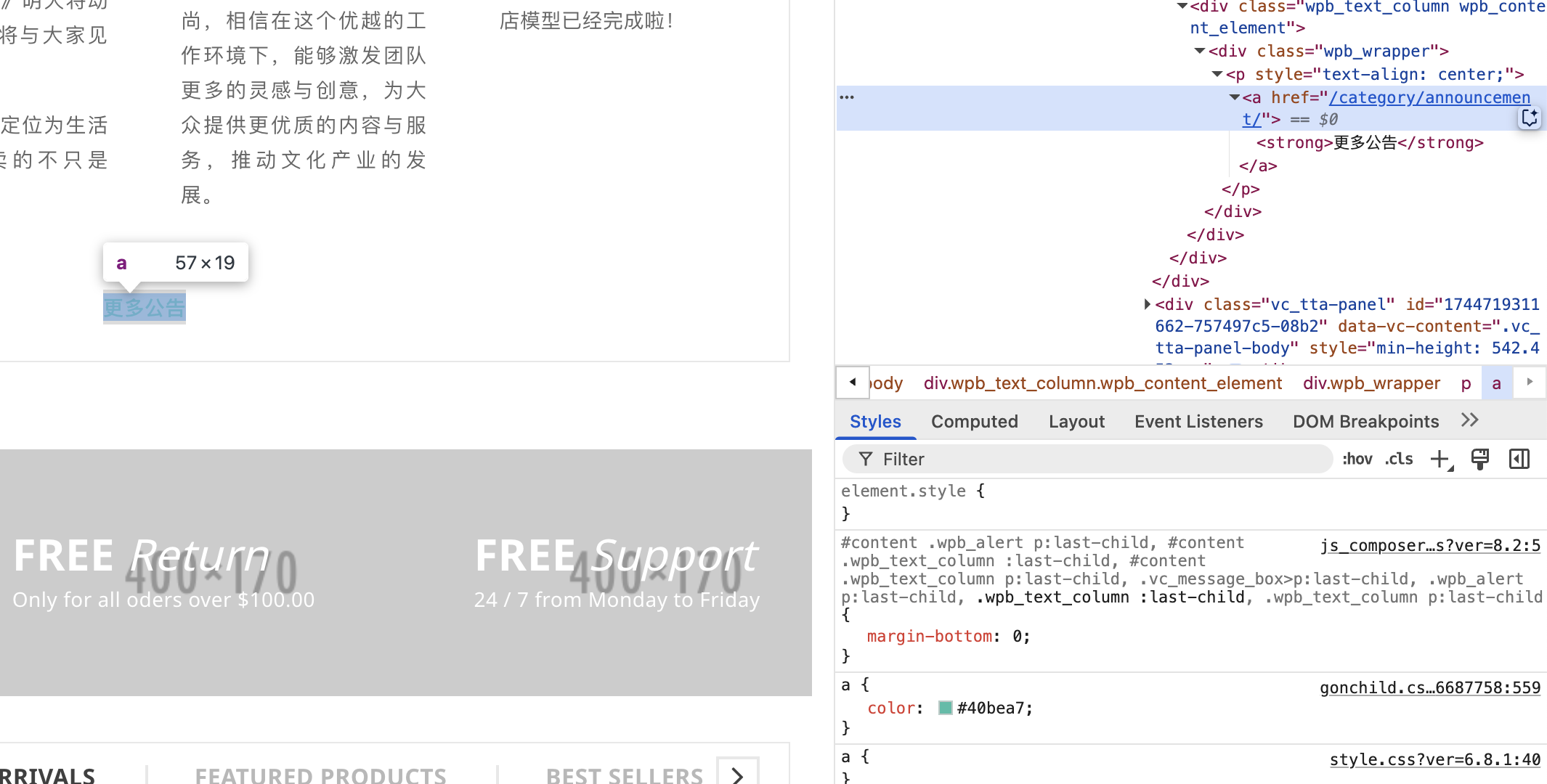Image resolution: width=1547 pixels, height=784 pixels.
Task: Open the #40bea7 color swatch picker
Action: [x=945, y=708]
